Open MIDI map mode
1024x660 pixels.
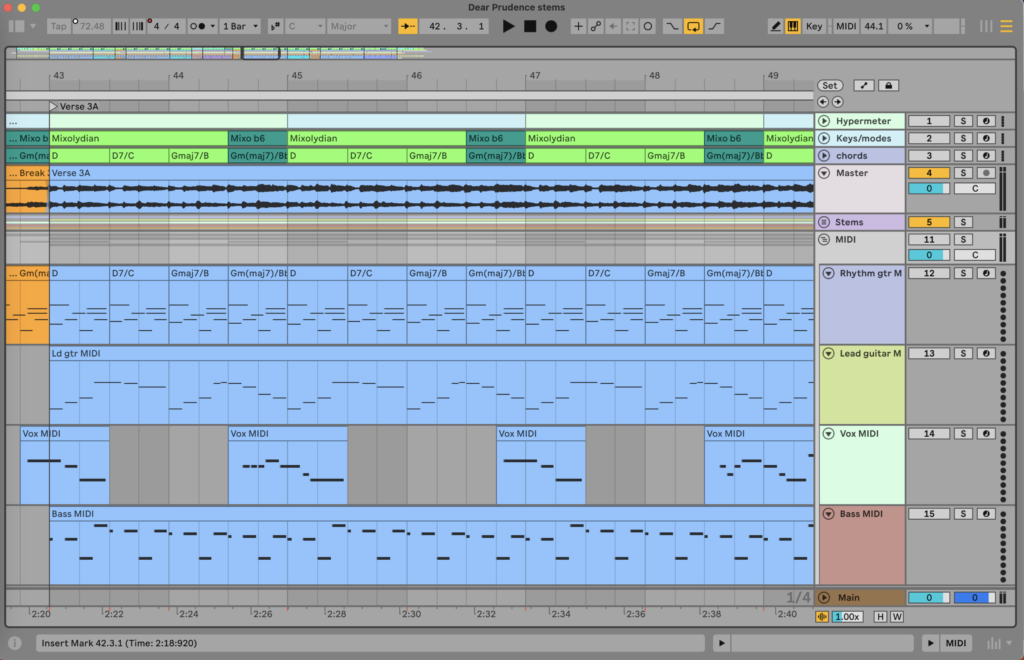click(846, 26)
